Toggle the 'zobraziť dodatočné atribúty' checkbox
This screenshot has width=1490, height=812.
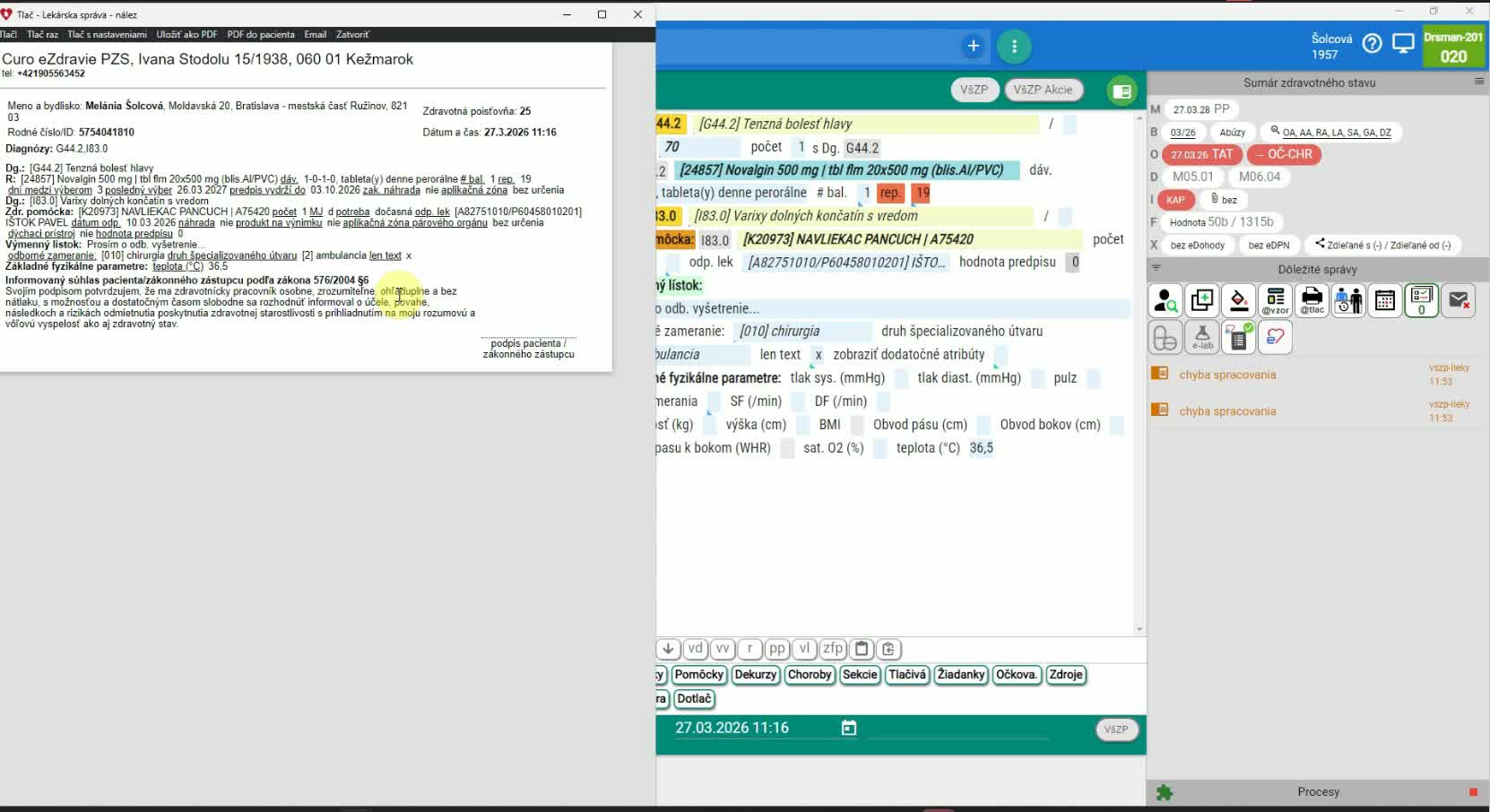coord(1001,355)
